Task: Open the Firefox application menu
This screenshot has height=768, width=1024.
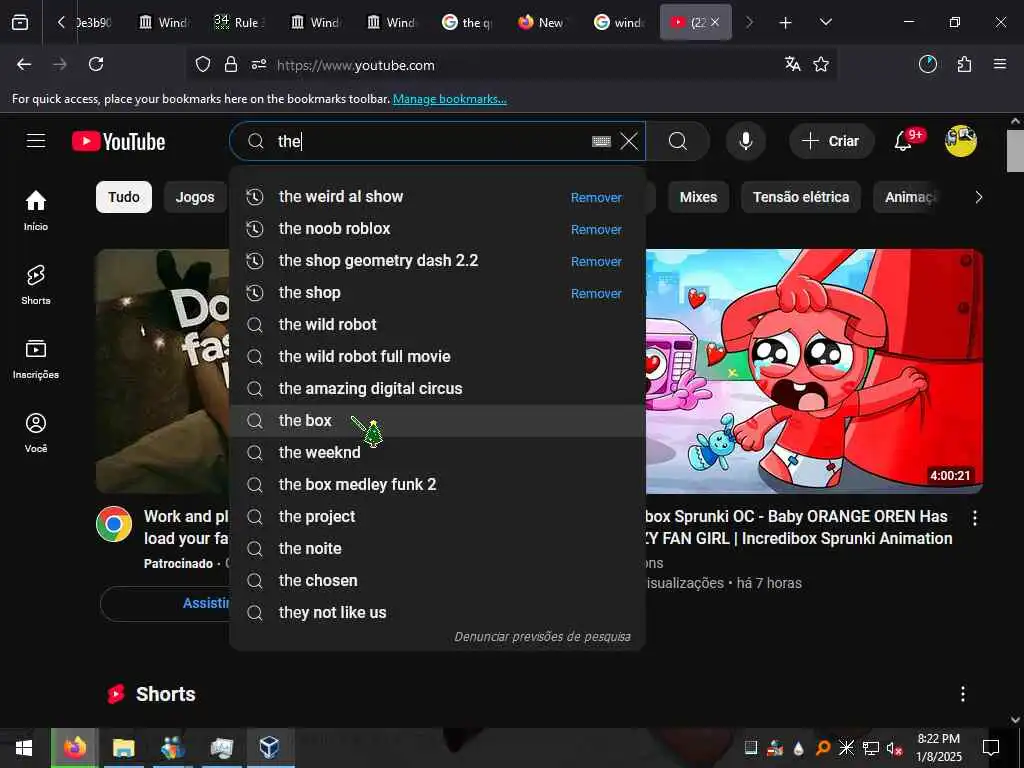Action: pyautogui.click(x=1000, y=64)
